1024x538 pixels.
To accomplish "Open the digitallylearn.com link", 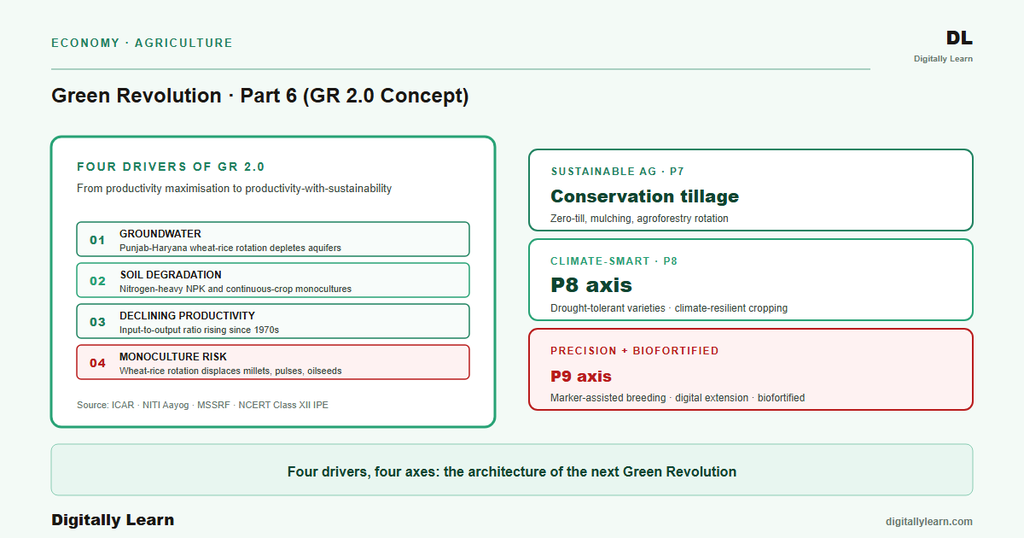I will coord(929,522).
